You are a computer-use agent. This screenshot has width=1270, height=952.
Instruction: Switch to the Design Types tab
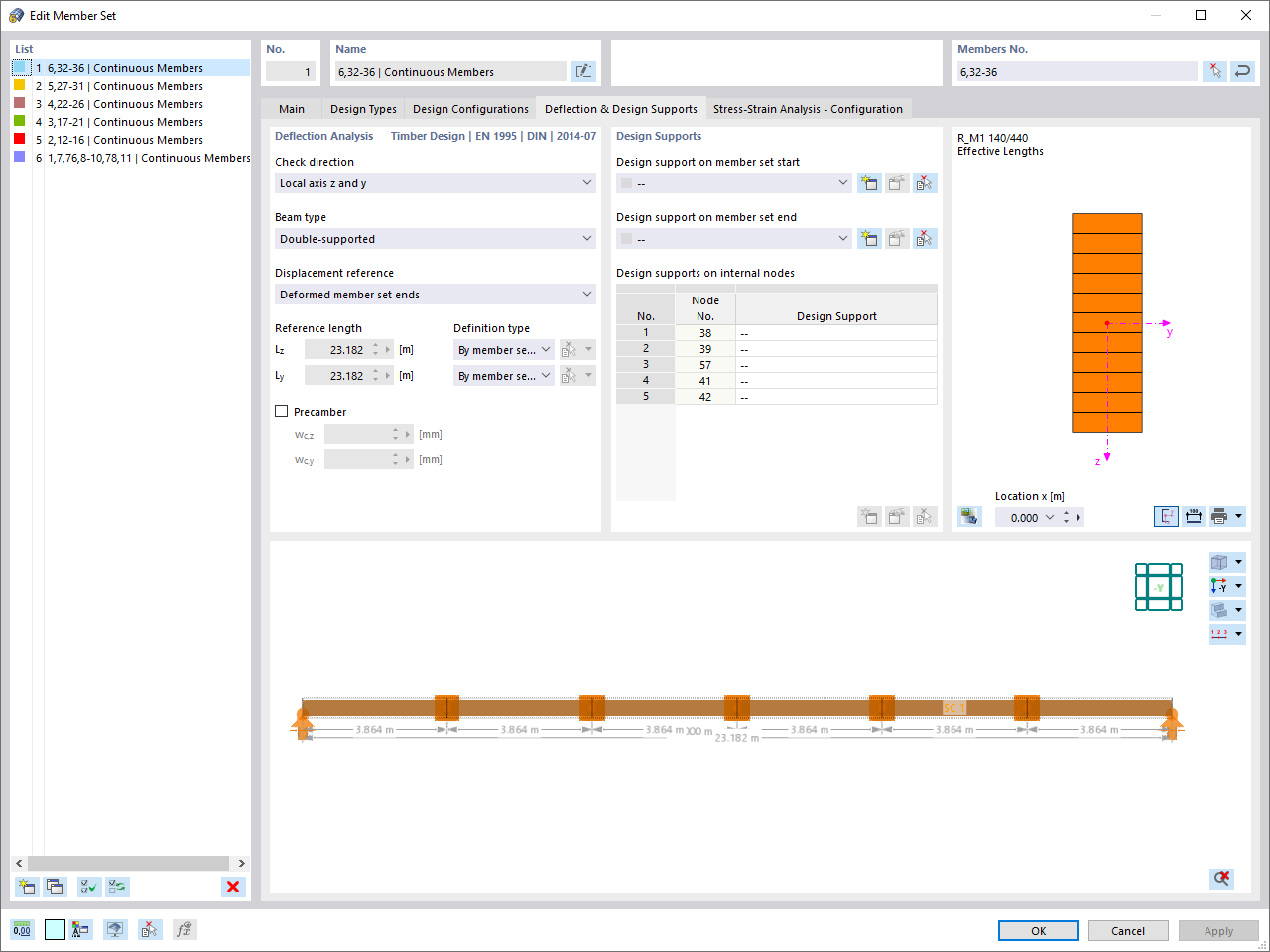coord(363,109)
